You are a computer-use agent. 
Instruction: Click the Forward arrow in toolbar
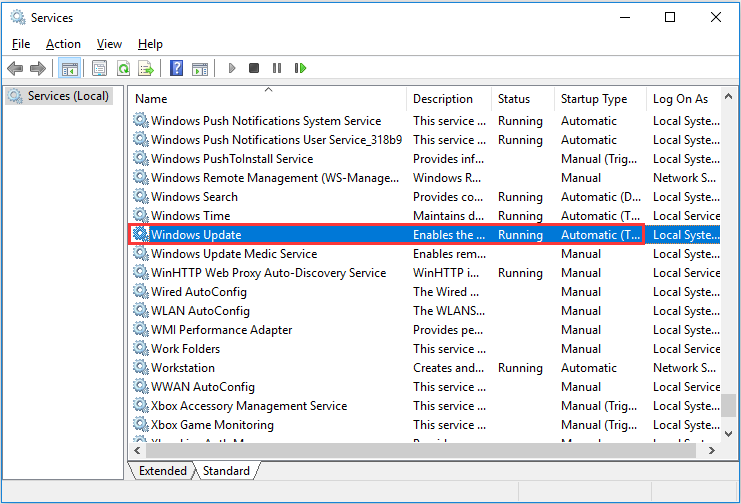pyautogui.click(x=38, y=68)
